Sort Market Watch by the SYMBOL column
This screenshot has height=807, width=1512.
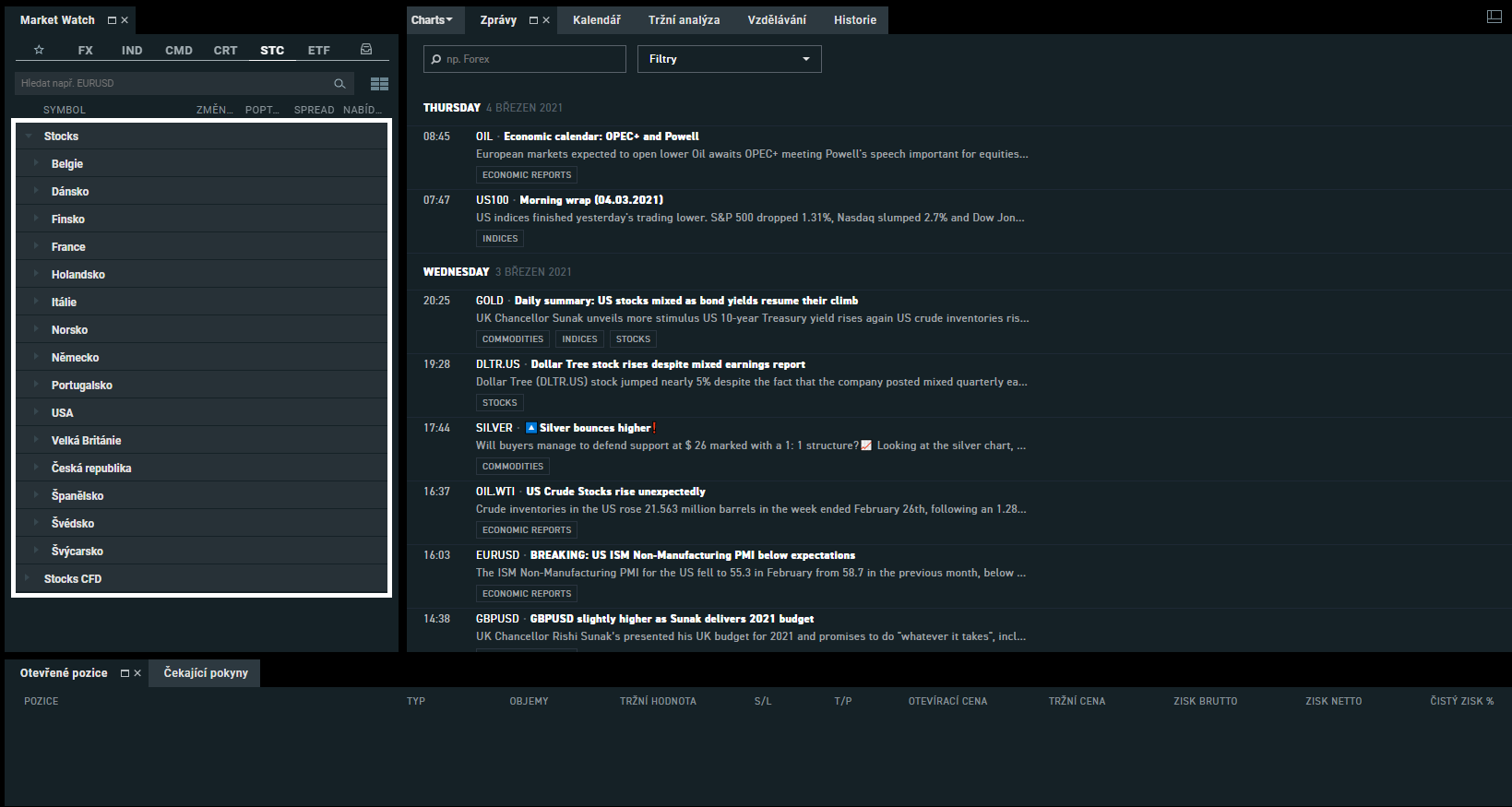click(x=65, y=110)
